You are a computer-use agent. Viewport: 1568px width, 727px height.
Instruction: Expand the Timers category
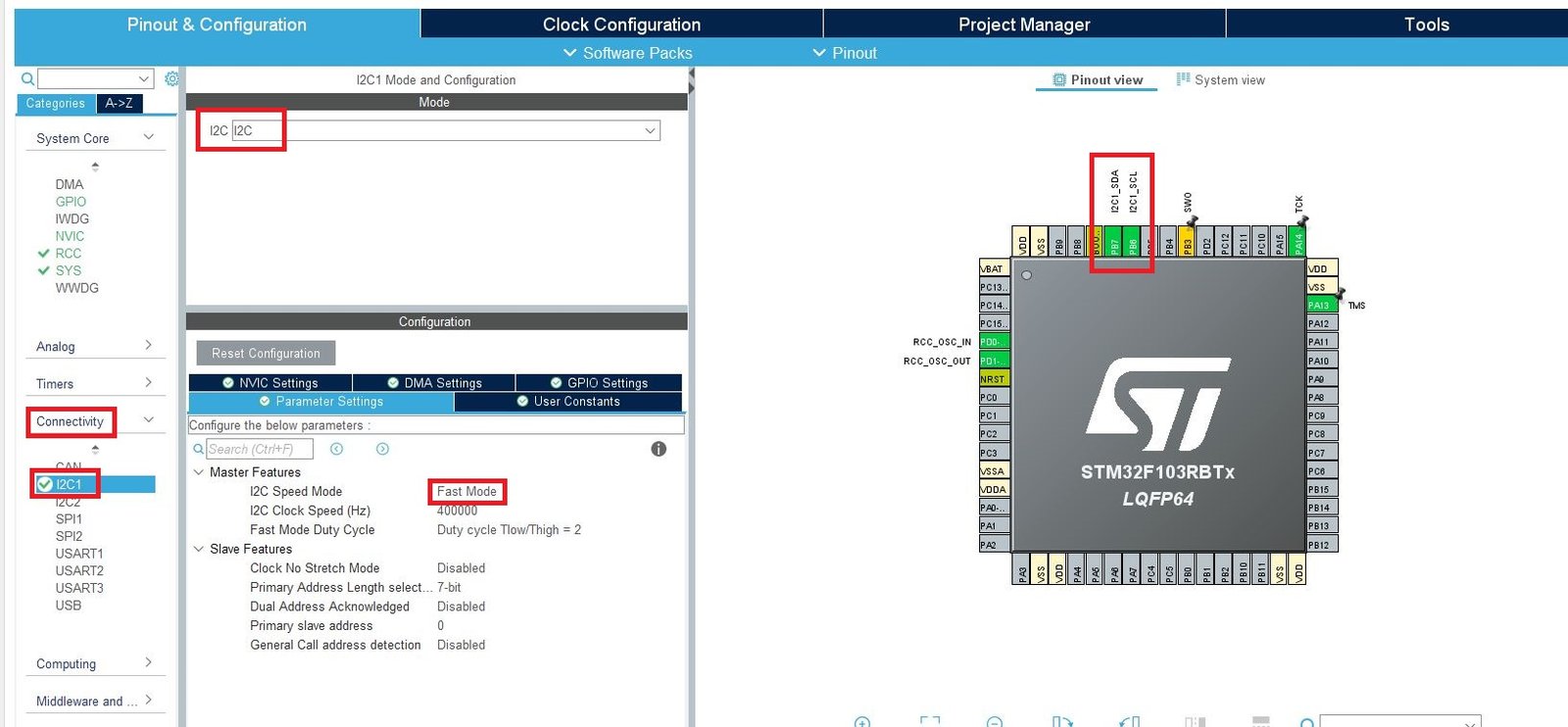(149, 383)
